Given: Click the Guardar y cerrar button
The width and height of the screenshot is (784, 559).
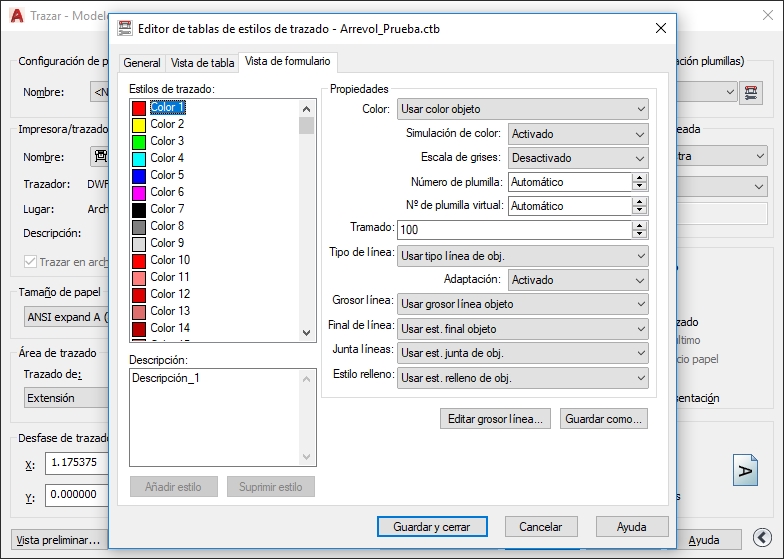Looking at the screenshot, I should 432,526.
